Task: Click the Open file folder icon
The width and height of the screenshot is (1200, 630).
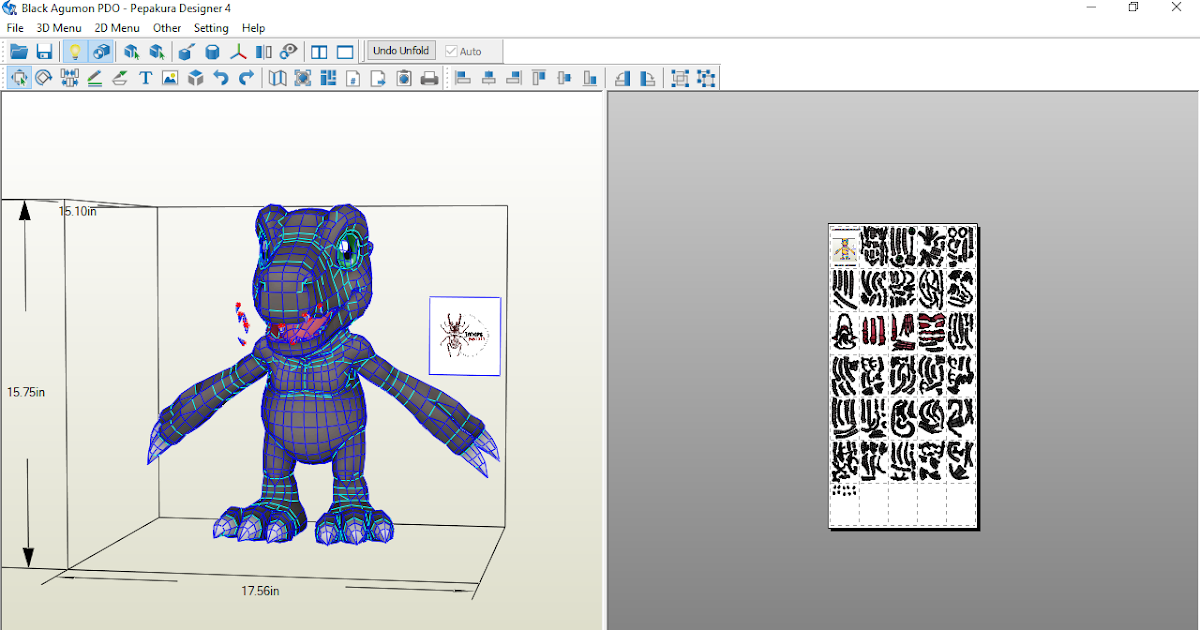Action: coord(18,50)
